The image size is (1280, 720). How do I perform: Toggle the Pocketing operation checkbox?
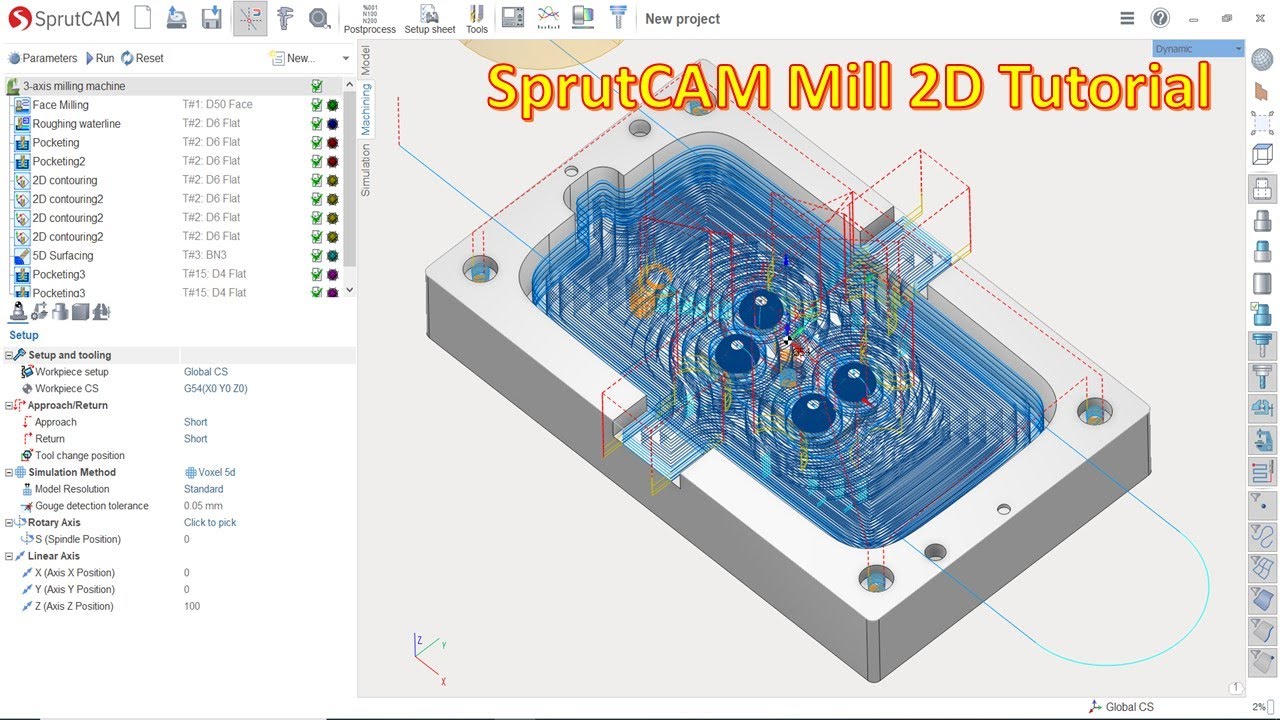[316, 143]
